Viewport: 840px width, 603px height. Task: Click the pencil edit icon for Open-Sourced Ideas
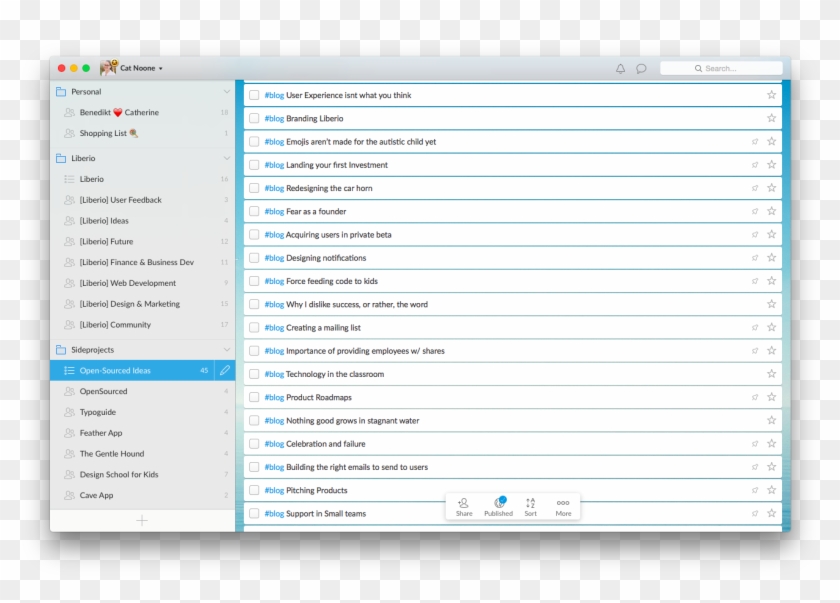coord(224,370)
